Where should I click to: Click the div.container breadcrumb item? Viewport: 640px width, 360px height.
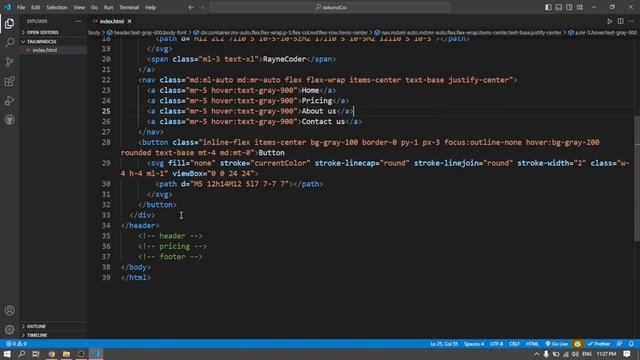point(280,32)
